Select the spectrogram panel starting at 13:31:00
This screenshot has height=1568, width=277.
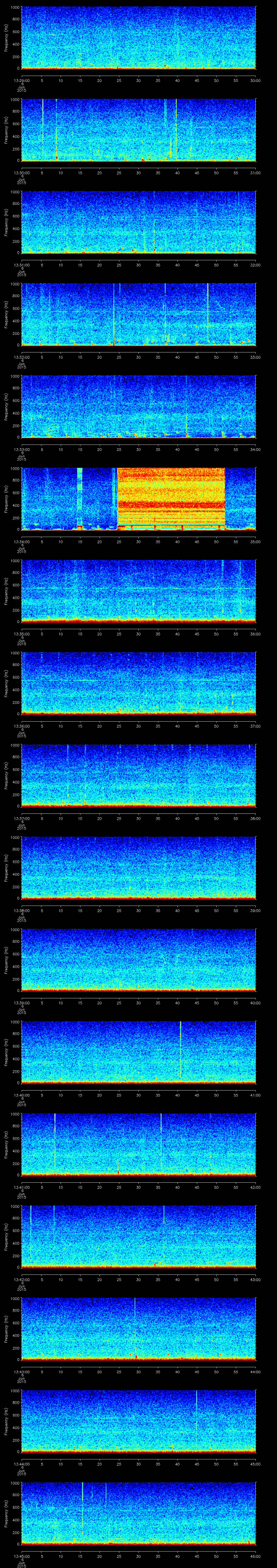tap(138, 222)
